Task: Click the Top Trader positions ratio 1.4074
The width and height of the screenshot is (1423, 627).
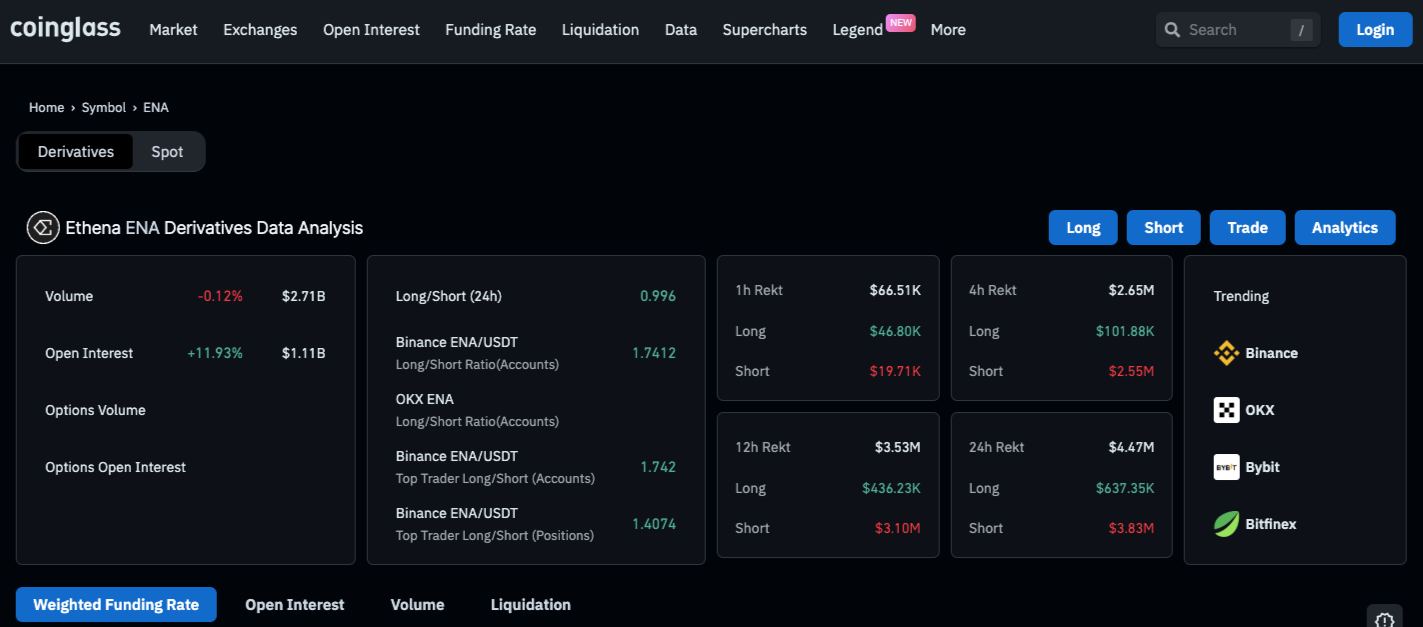Action: click(x=654, y=524)
